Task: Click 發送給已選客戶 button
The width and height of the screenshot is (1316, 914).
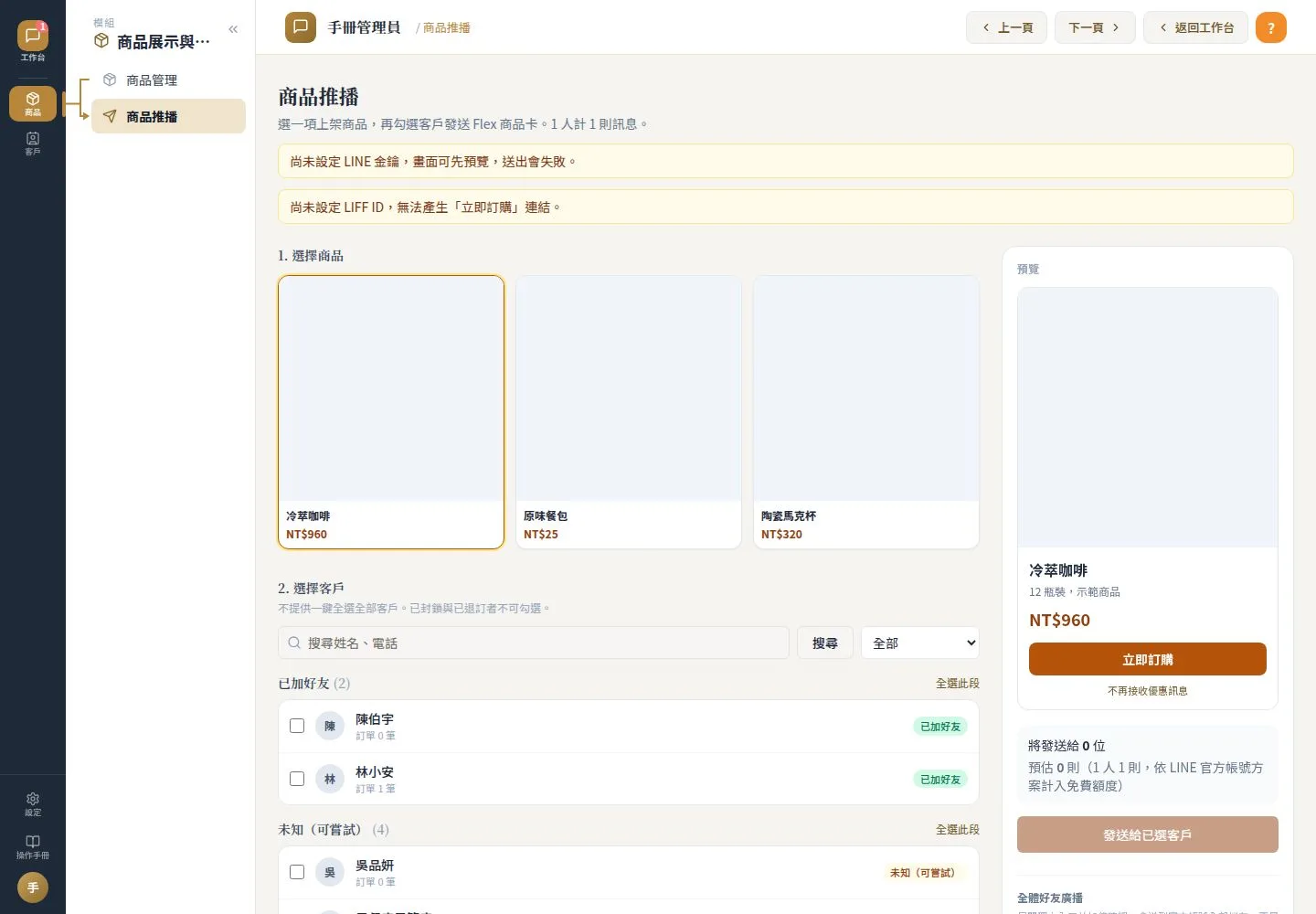Action: point(1148,834)
